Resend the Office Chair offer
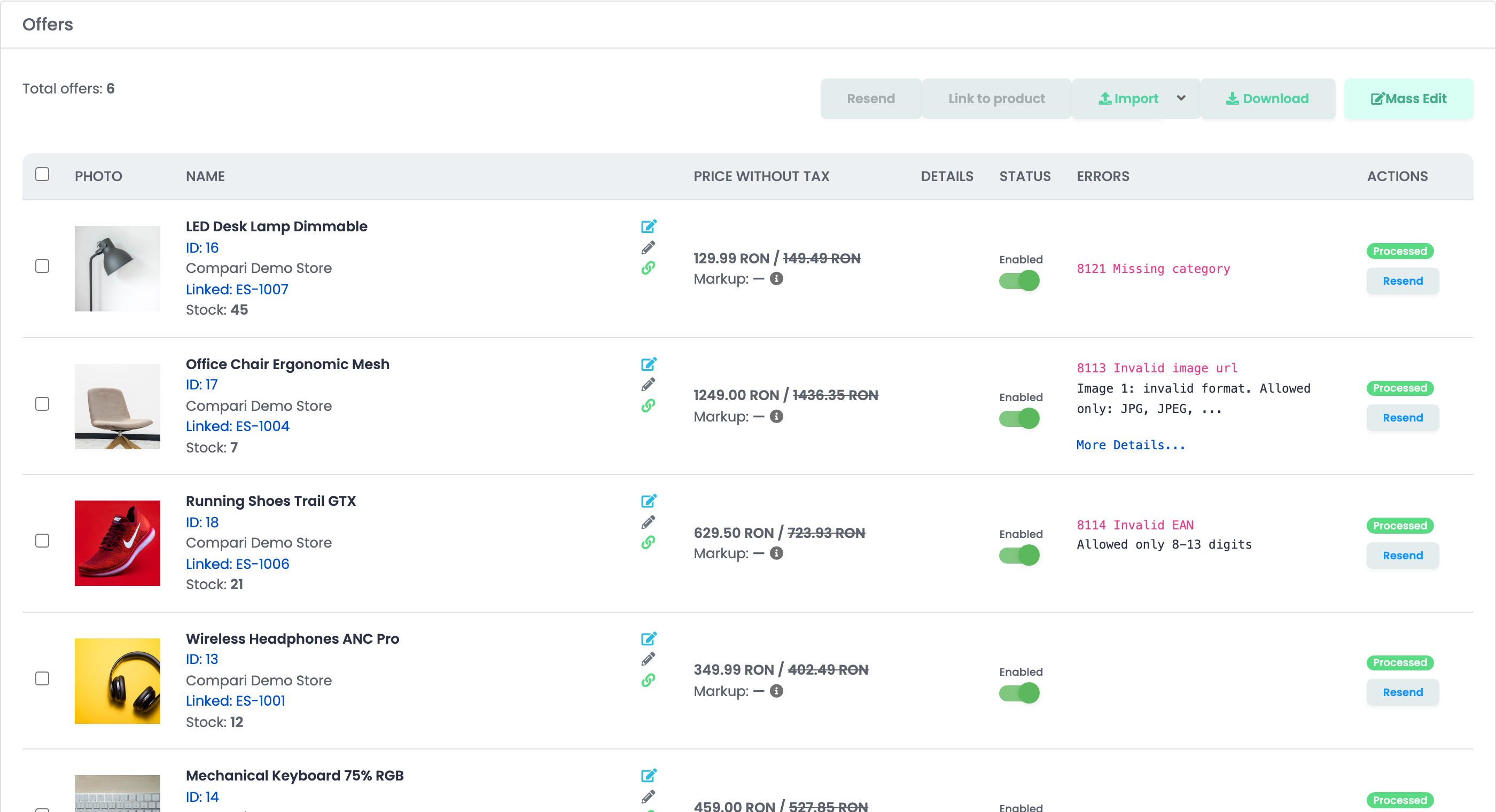Viewport: 1496px width, 812px height. click(1402, 418)
